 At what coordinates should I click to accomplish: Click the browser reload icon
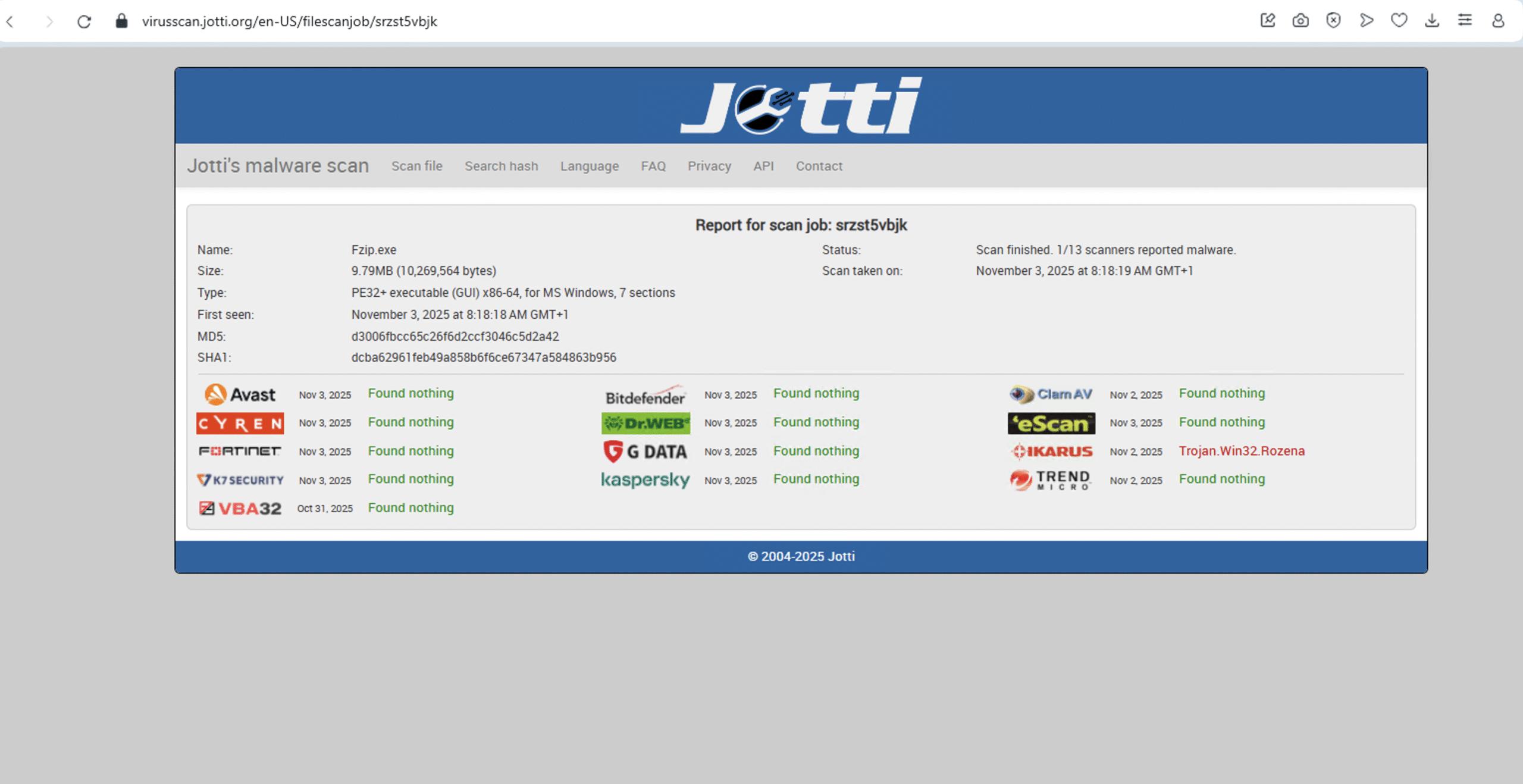pos(84,21)
